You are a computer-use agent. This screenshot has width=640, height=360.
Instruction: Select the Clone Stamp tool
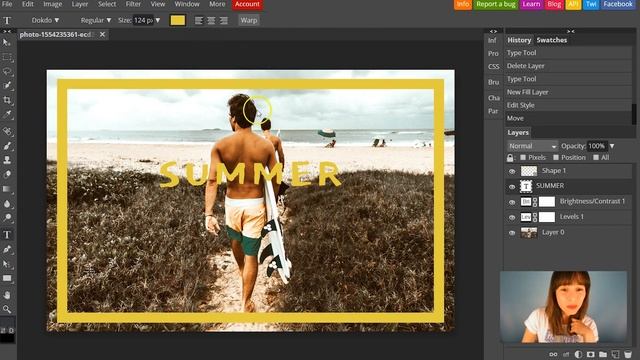pos(7,160)
